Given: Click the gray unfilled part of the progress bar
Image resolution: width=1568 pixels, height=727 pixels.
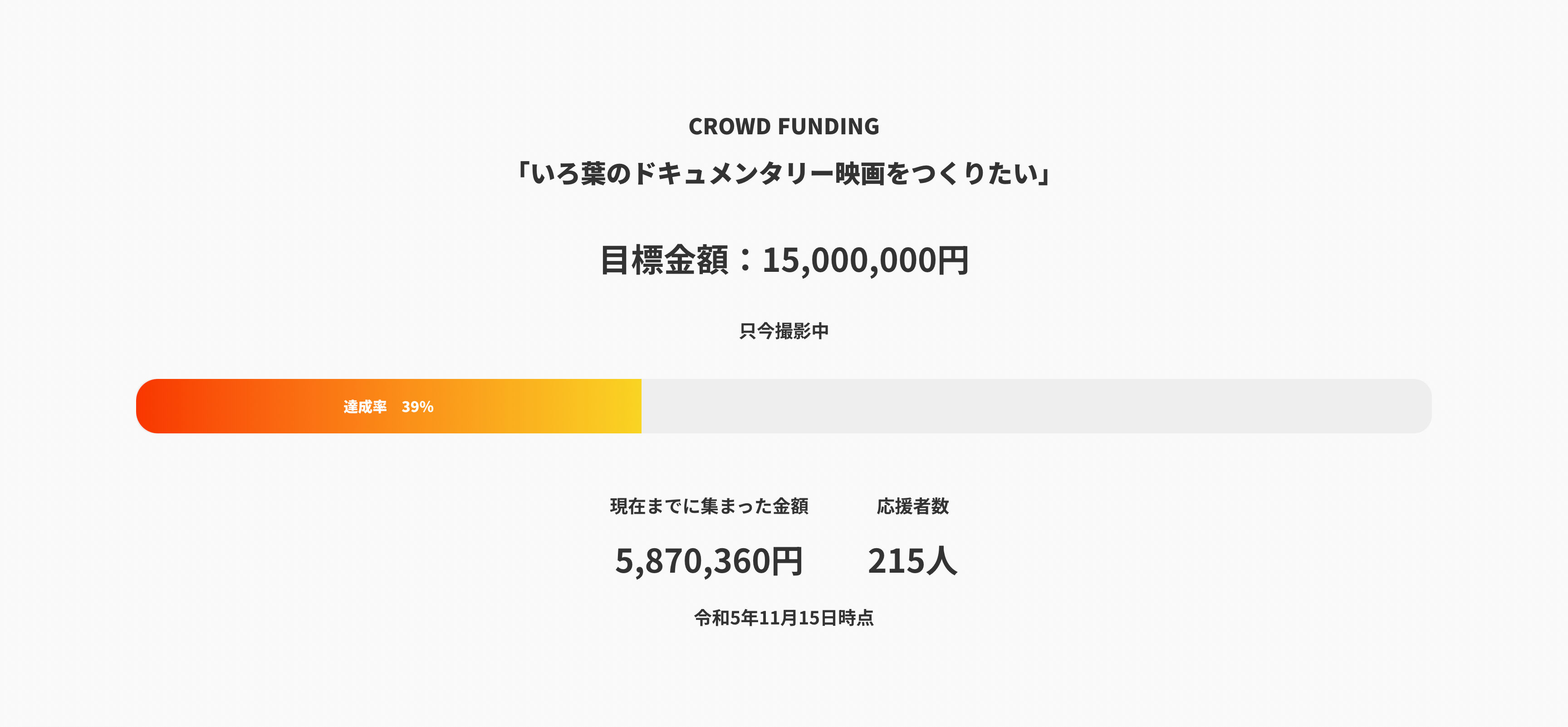Looking at the screenshot, I should coord(1035,406).
